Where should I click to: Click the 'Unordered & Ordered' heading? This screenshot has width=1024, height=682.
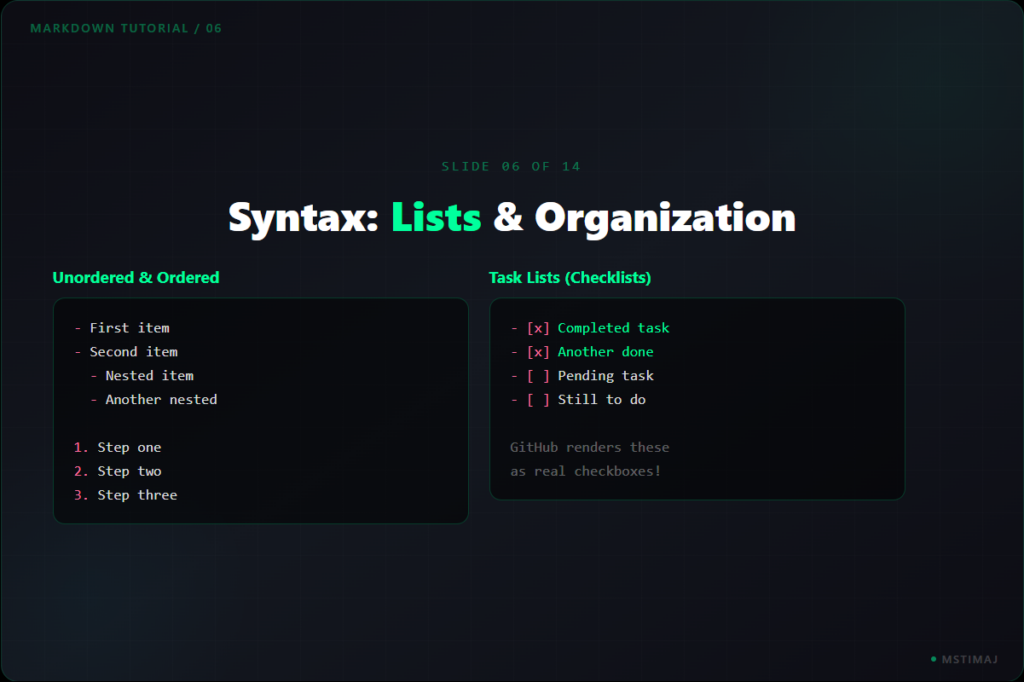coord(136,278)
